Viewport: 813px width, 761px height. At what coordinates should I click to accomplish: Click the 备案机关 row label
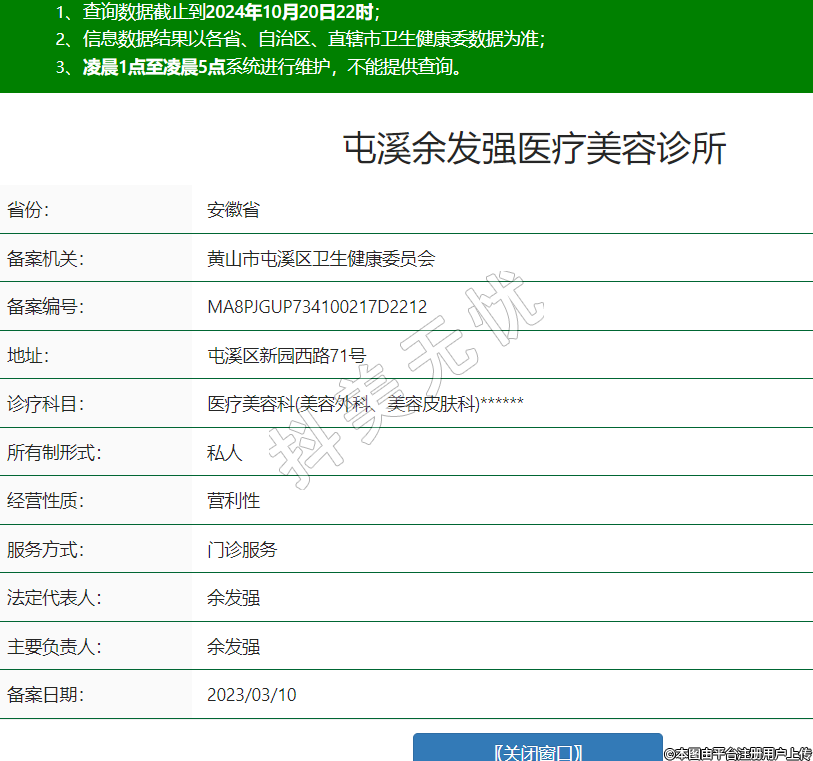[46, 258]
